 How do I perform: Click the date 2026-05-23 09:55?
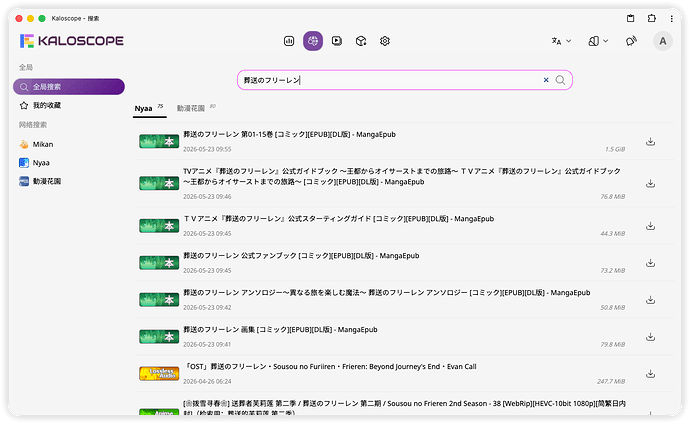pyautogui.click(x=207, y=149)
